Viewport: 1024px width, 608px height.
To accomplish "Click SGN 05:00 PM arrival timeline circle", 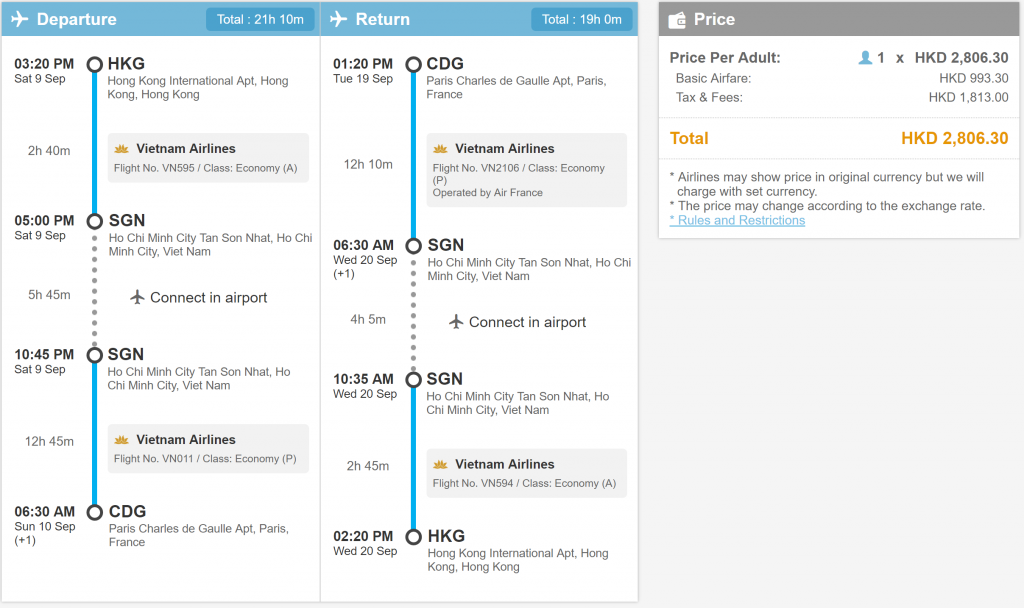I will 95,221.
